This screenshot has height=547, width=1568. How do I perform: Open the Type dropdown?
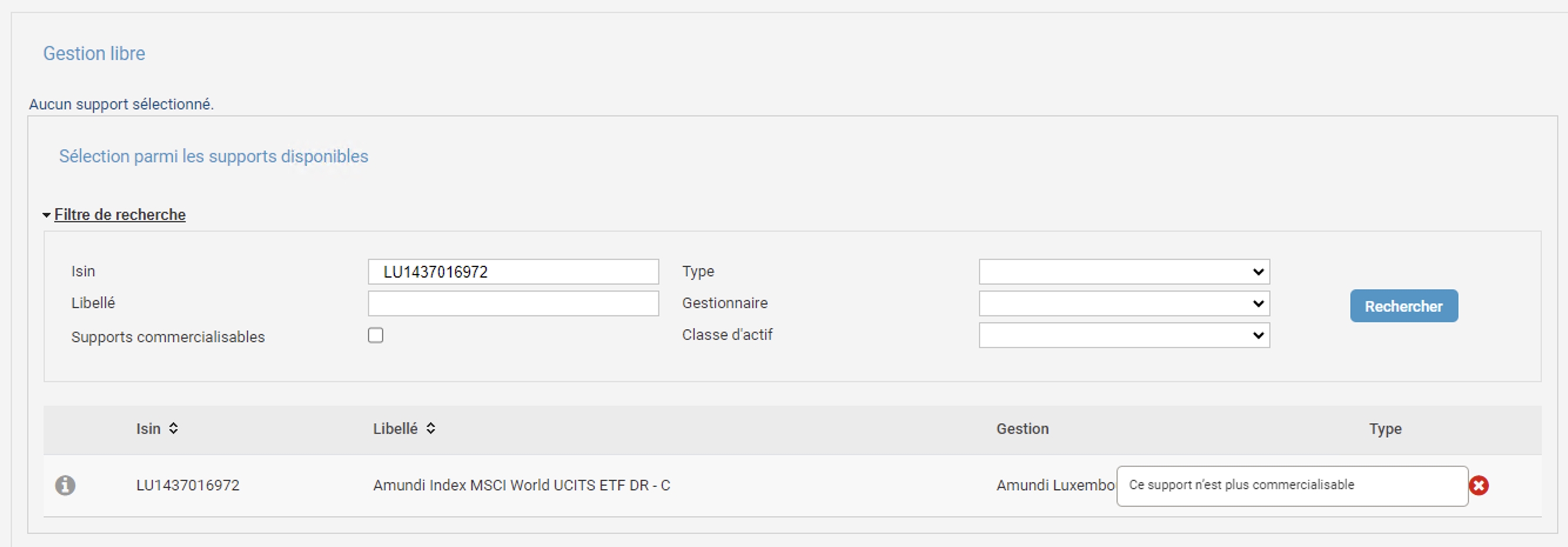click(x=1124, y=272)
